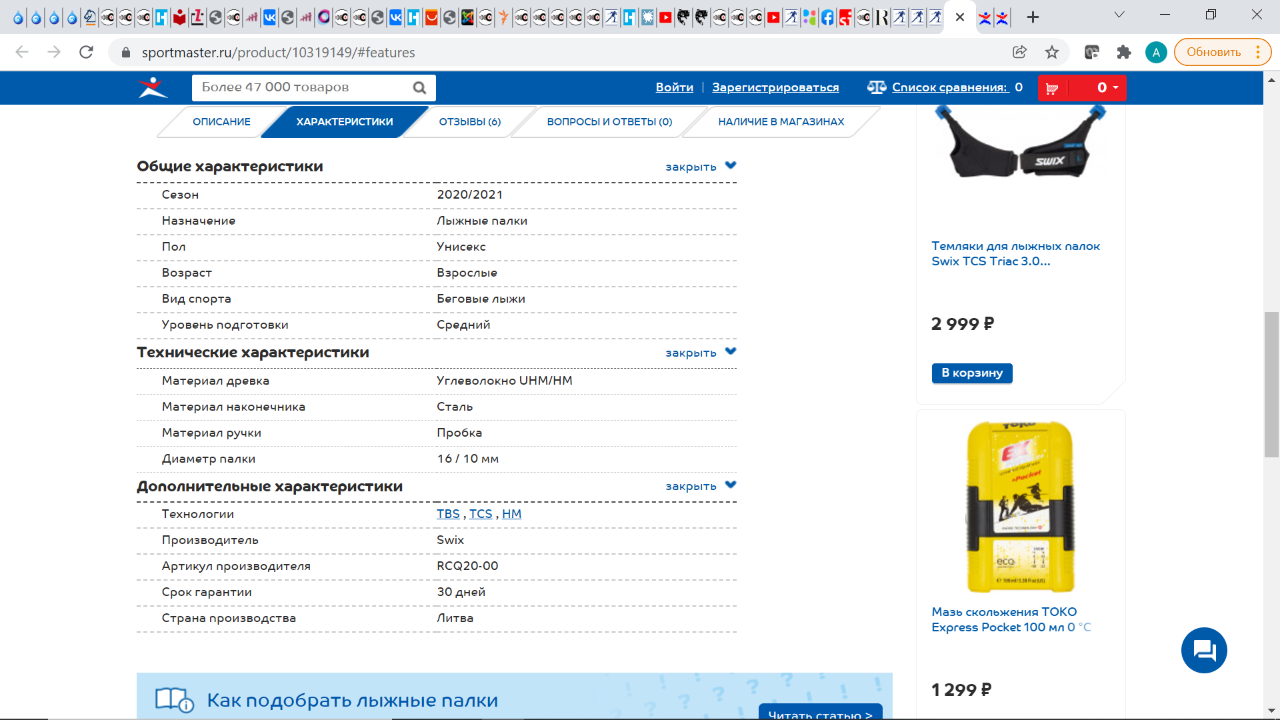Submit search with the magnifier icon

click(420, 88)
